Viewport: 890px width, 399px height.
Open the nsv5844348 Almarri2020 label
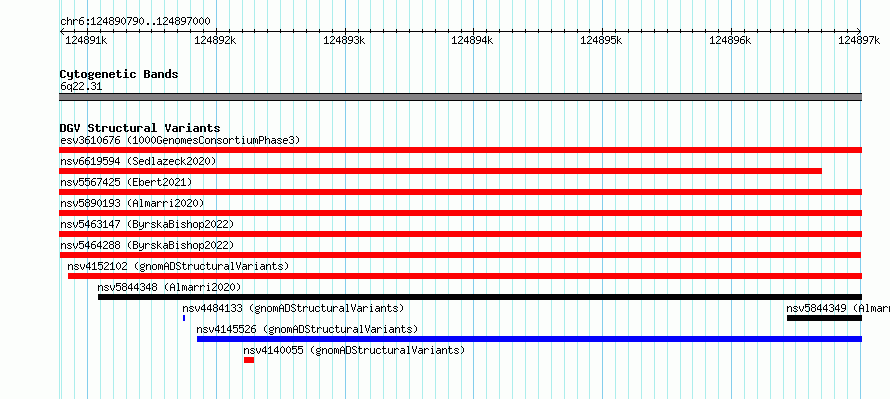(x=169, y=287)
